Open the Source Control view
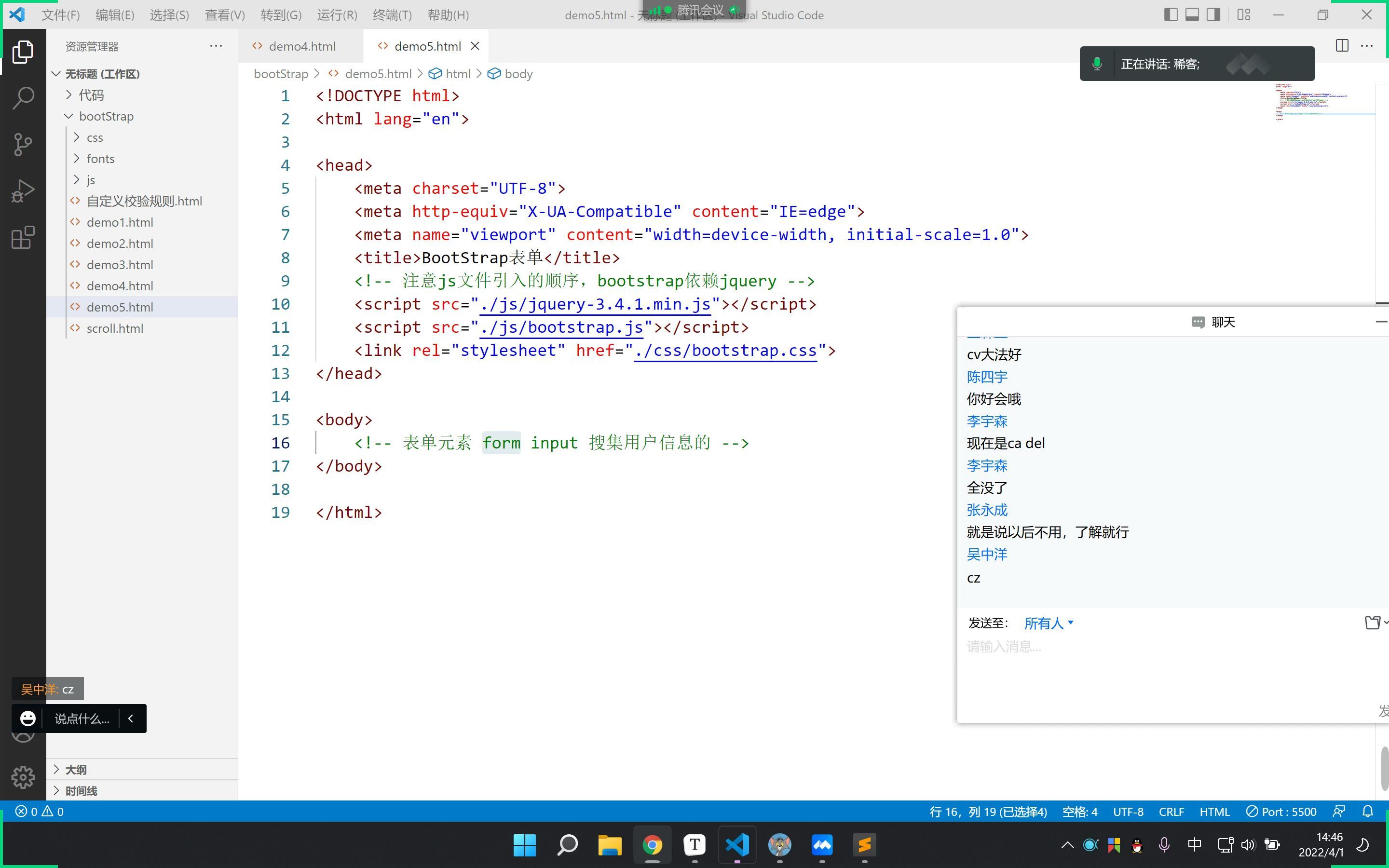This screenshot has width=1389, height=868. coord(23,145)
